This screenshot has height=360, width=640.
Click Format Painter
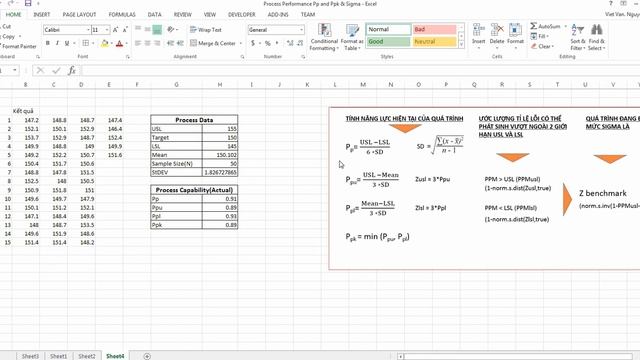click(x=18, y=47)
